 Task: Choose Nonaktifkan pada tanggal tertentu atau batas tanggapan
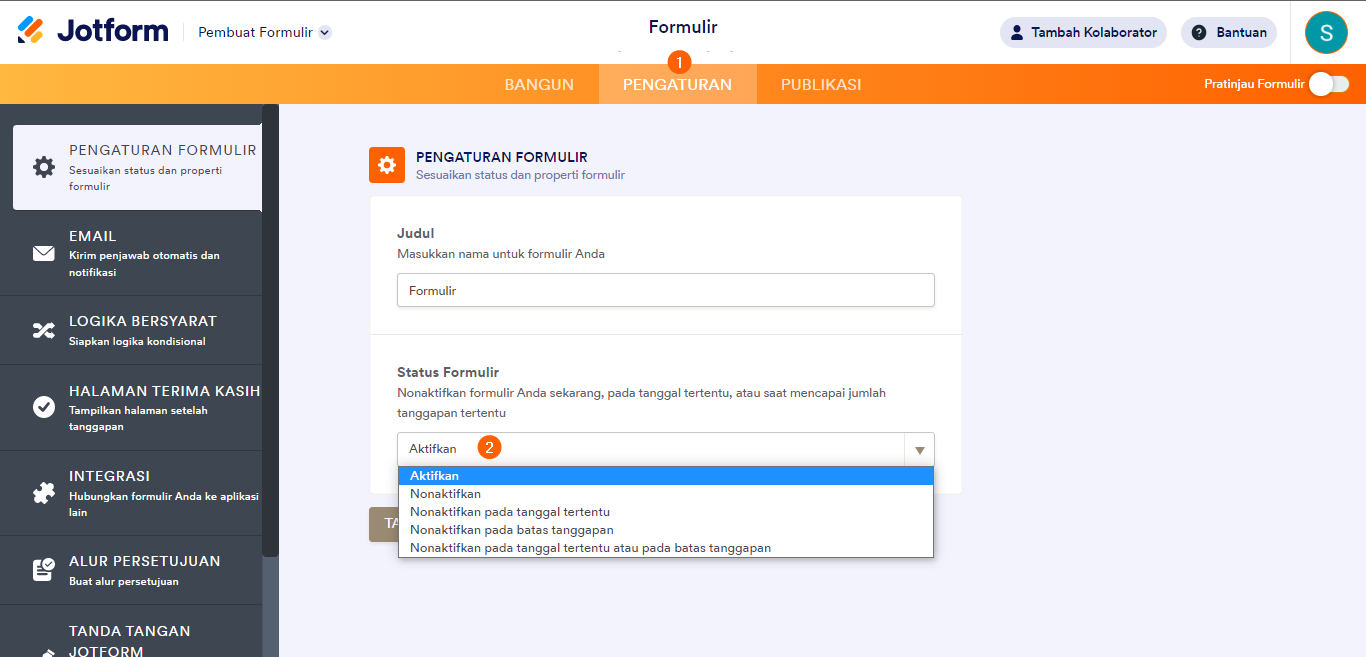pos(666,548)
